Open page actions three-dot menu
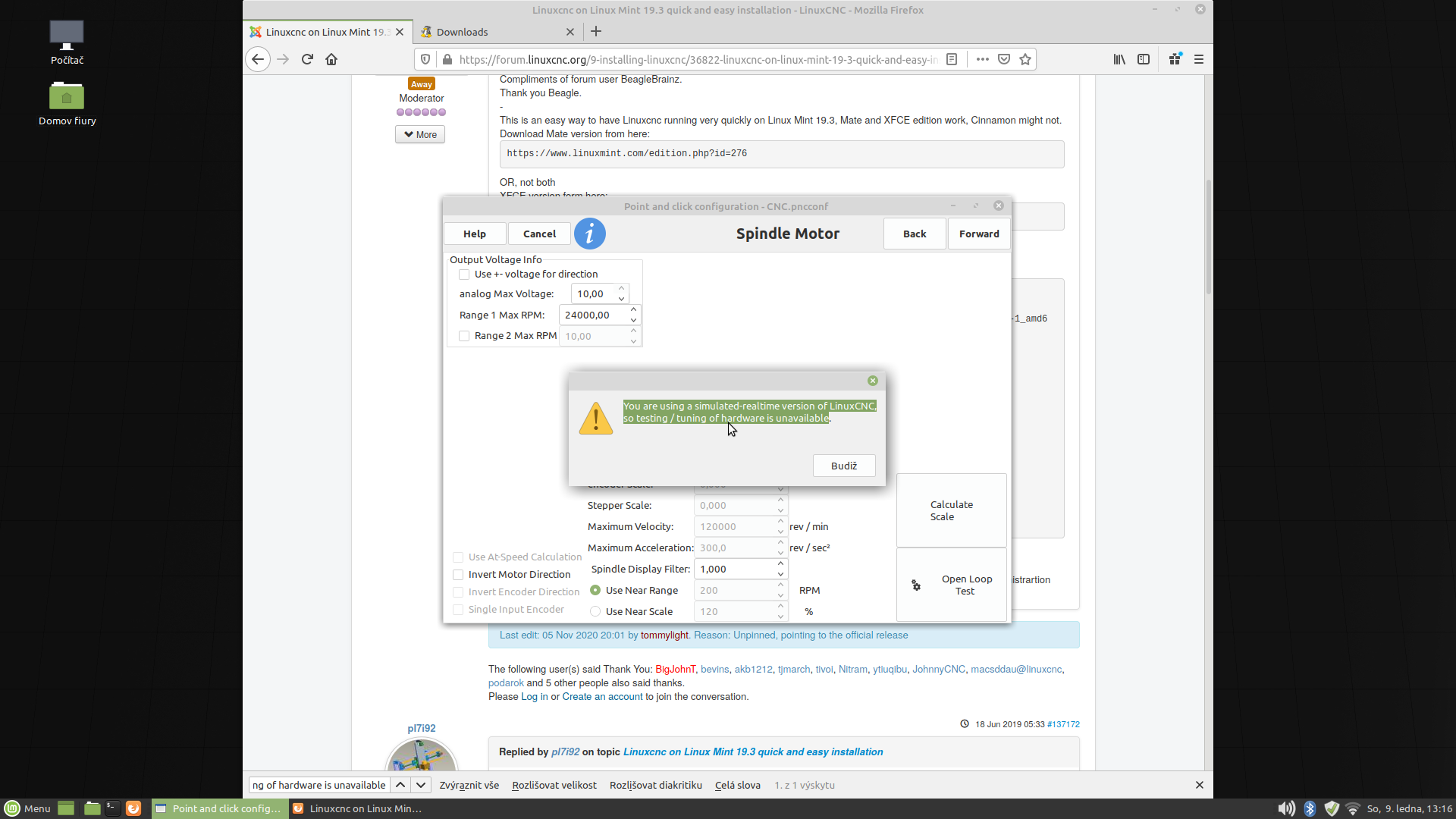The width and height of the screenshot is (1456, 819). 983,59
